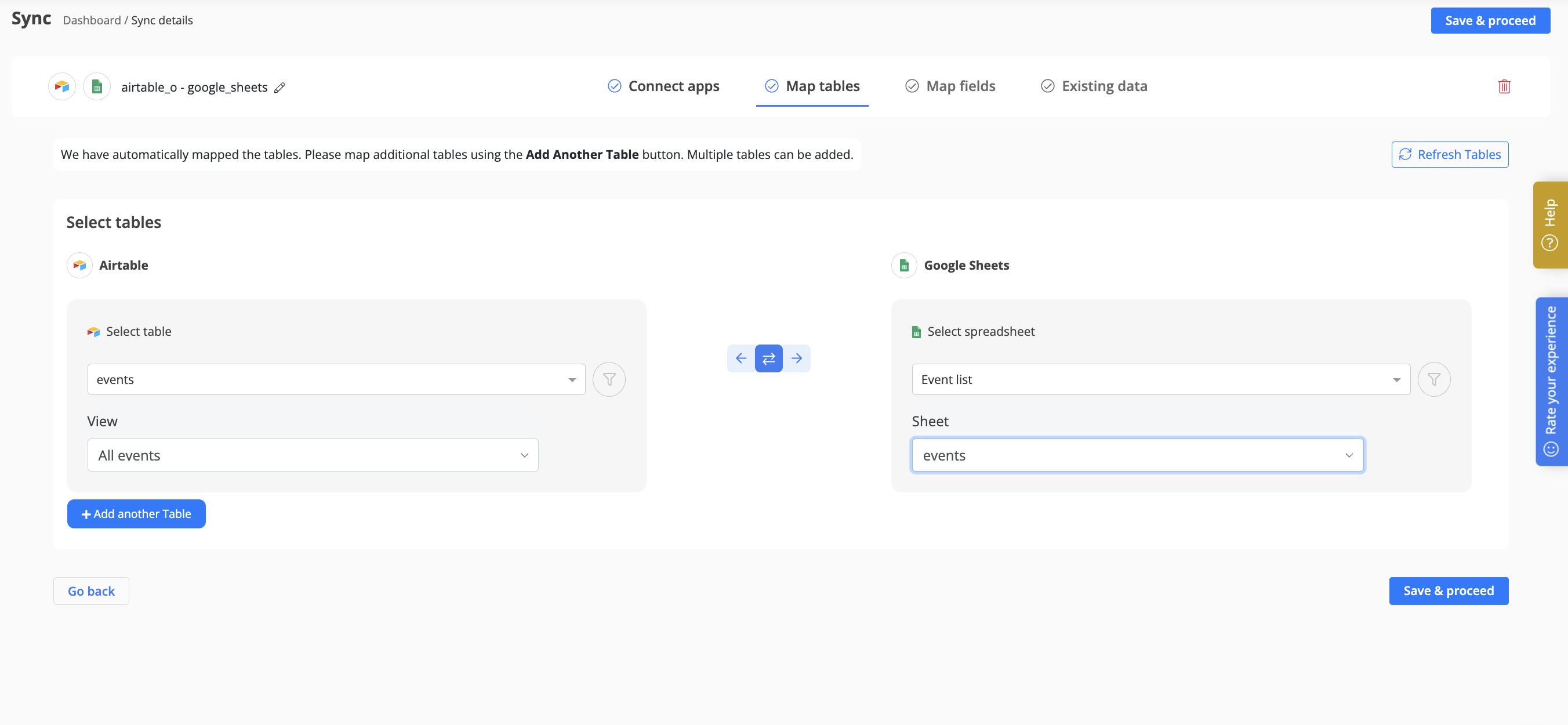Open Rate your experience feedback tab

tap(1551, 381)
